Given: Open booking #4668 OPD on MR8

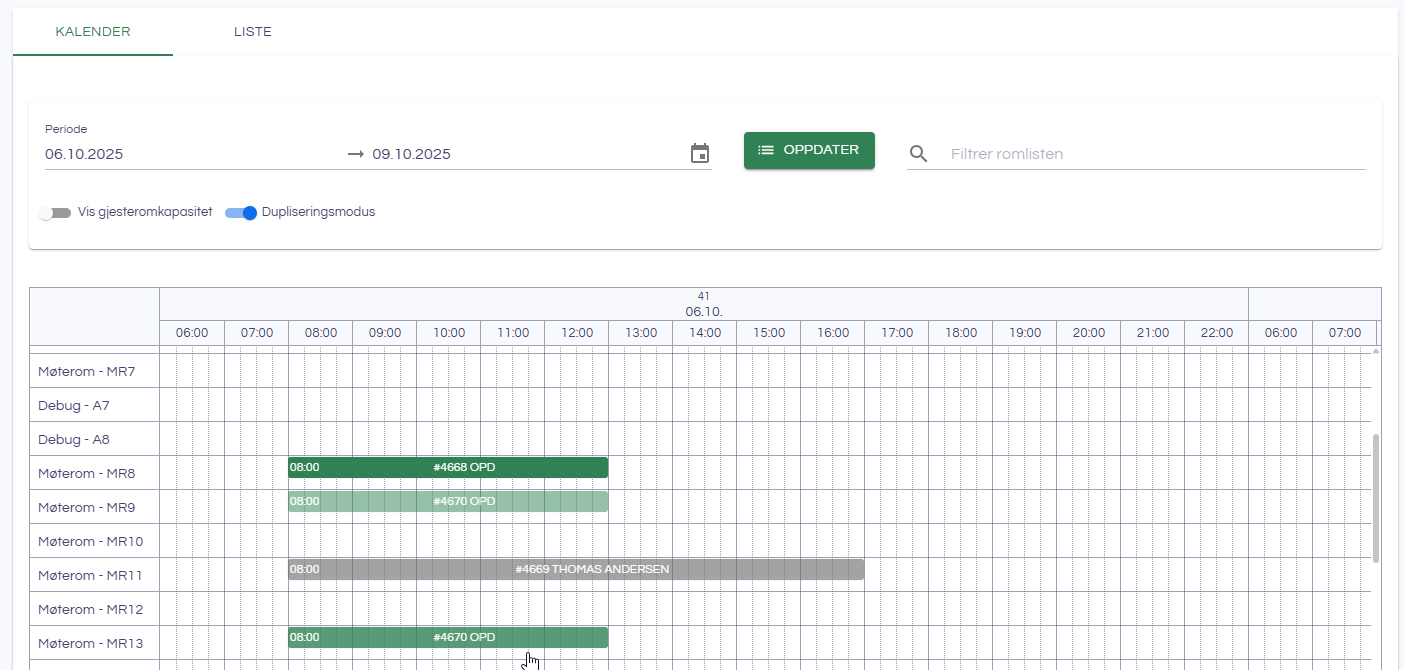Looking at the screenshot, I should click(x=448, y=467).
